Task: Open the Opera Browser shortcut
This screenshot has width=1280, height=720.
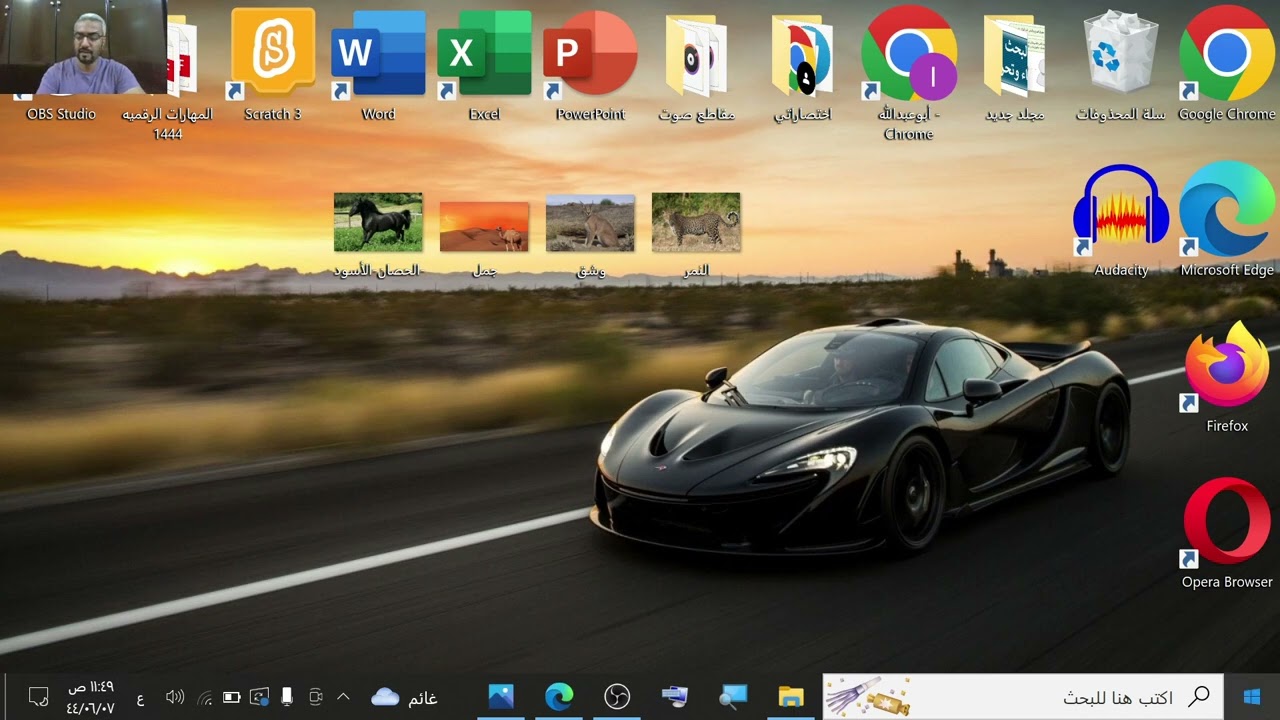Action: coord(1227,532)
